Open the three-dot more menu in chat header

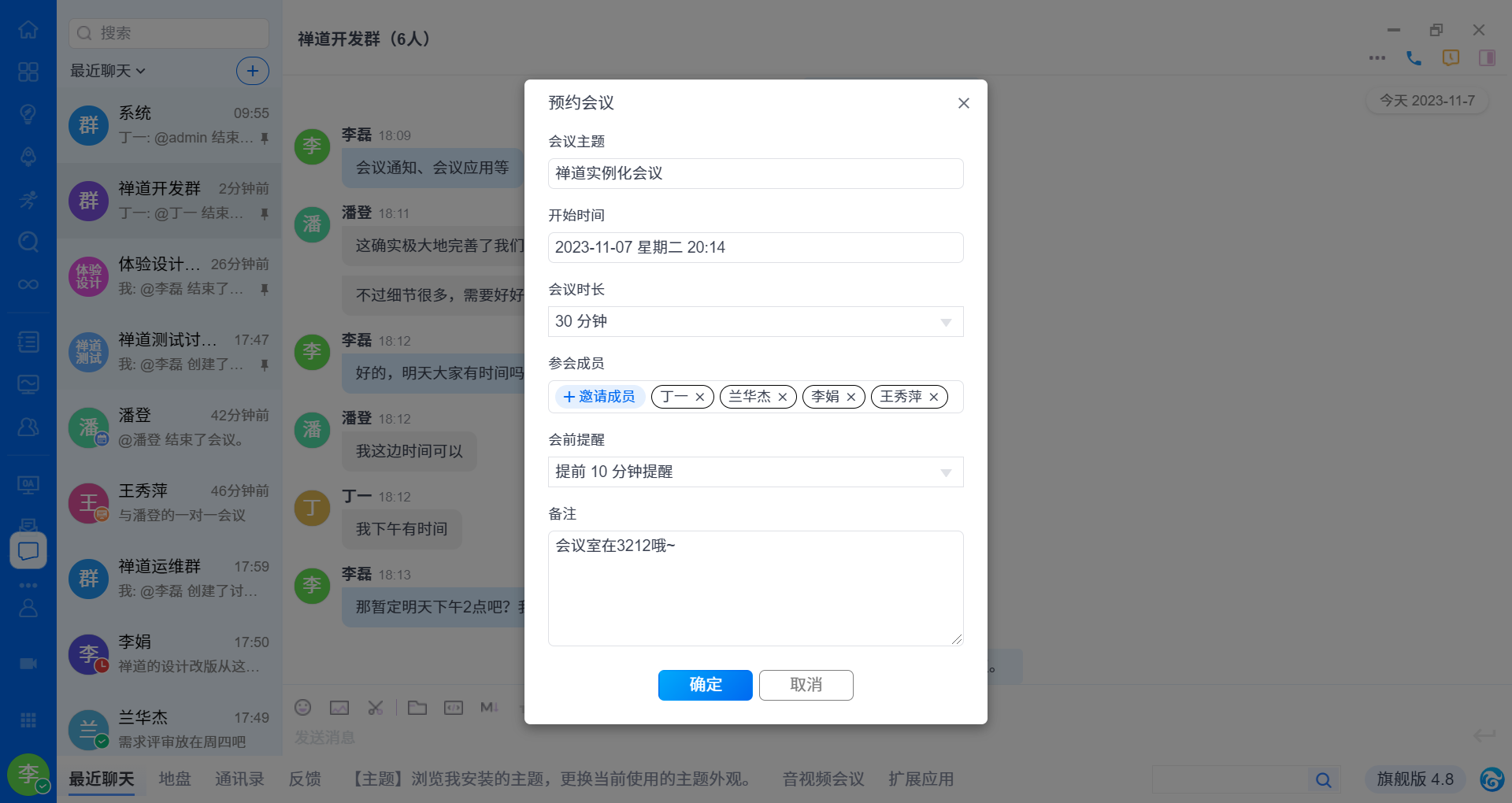tap(1377, 57)
